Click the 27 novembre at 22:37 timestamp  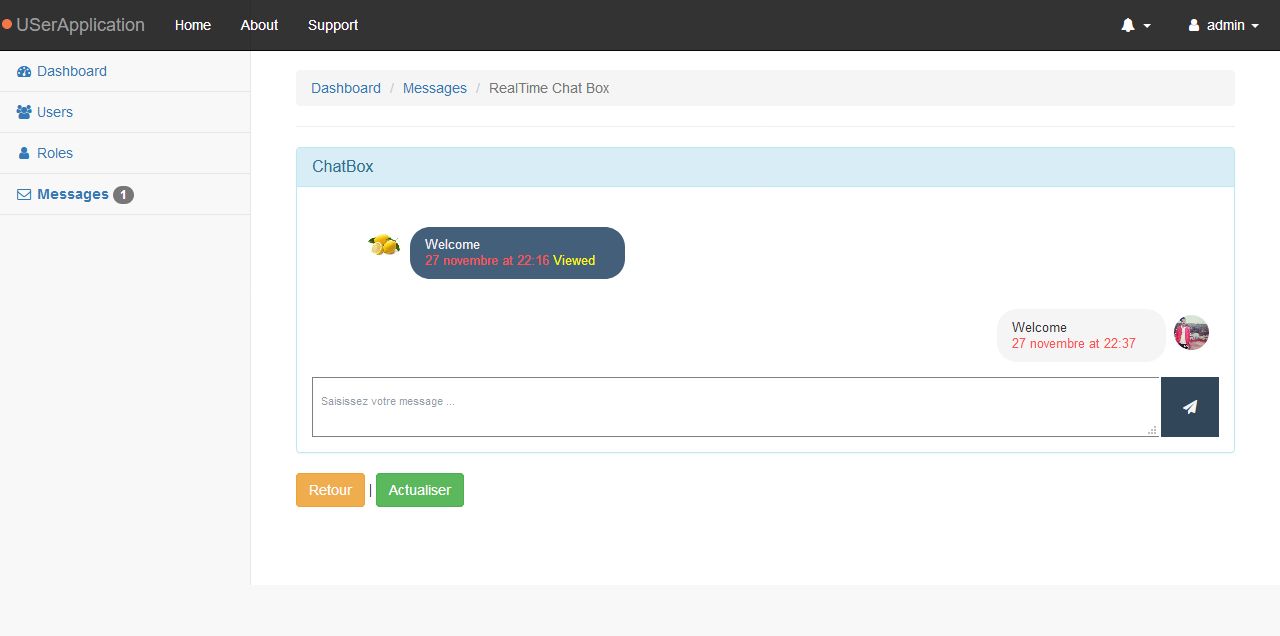point(1074,343)
